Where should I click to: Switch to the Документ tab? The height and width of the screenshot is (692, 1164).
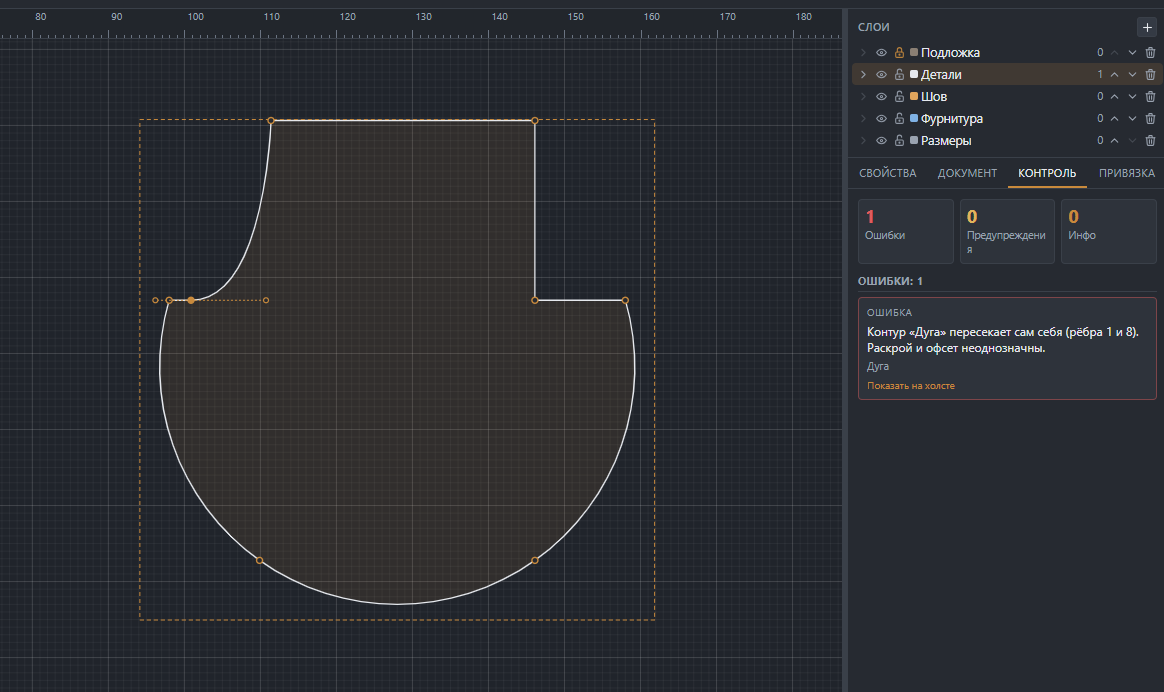pyautogui.click(x=967, y=173)
